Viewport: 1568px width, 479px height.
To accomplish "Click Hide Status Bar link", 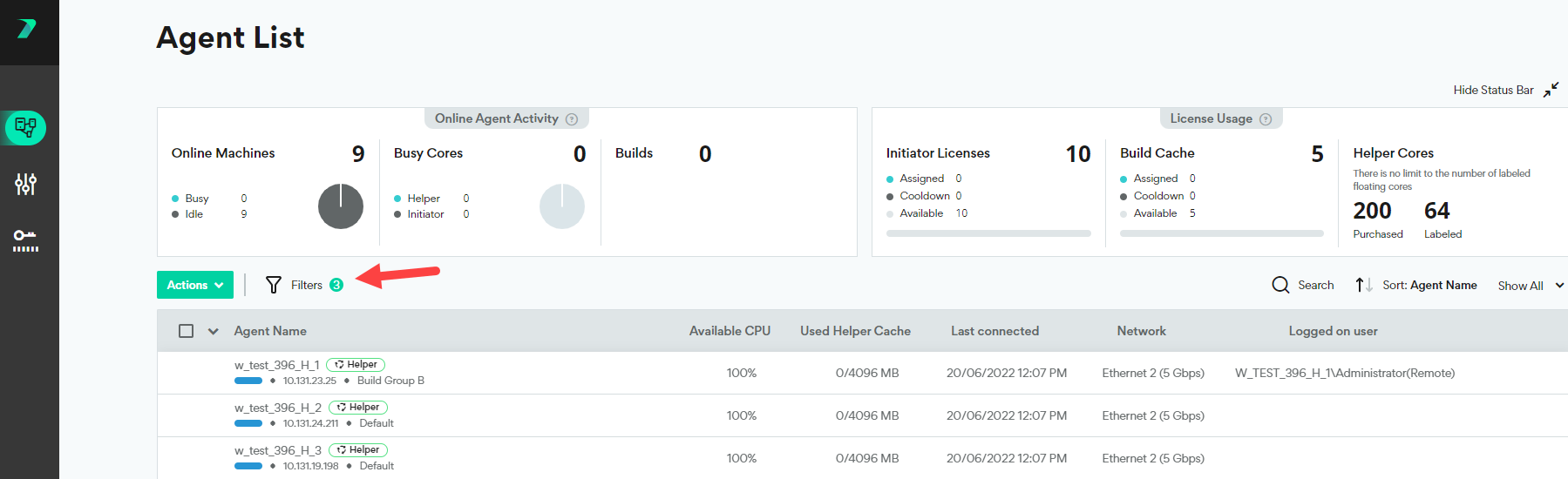I will pyautogui.click(x=1493, y=90).
